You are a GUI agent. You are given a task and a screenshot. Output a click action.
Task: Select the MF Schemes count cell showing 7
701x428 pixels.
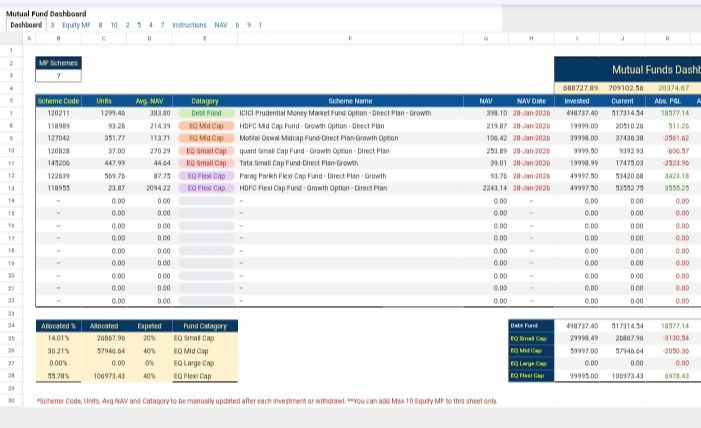pyautogui.click(x=59, y=76)
